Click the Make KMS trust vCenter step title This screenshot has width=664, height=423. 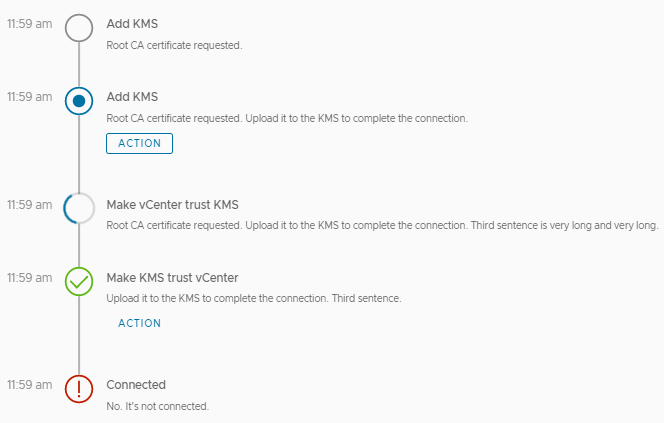coord(172,277)
